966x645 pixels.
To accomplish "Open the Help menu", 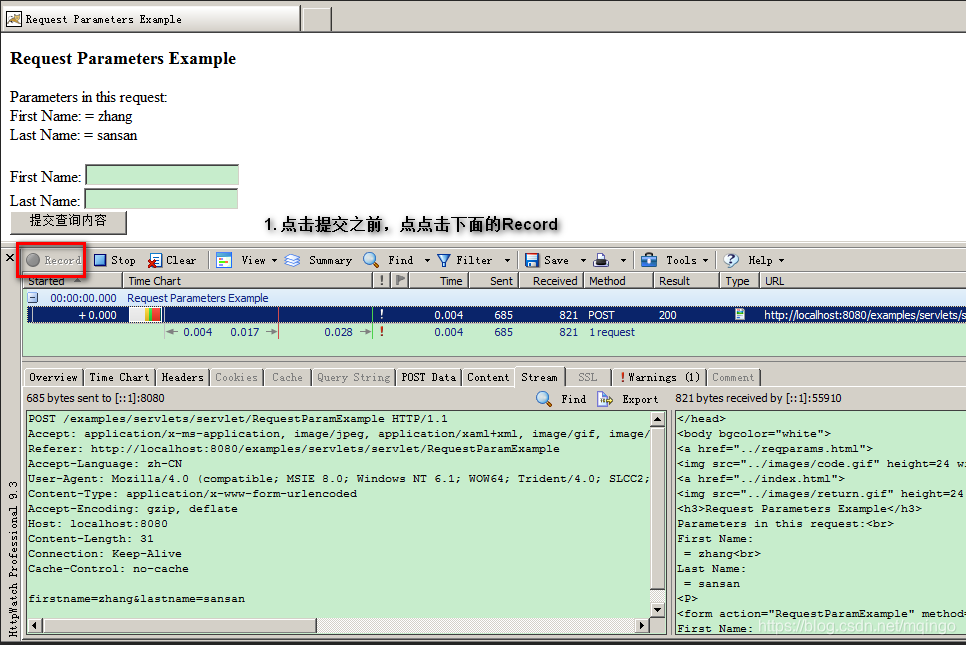I will pyautogui.click(x=748, y=260).
